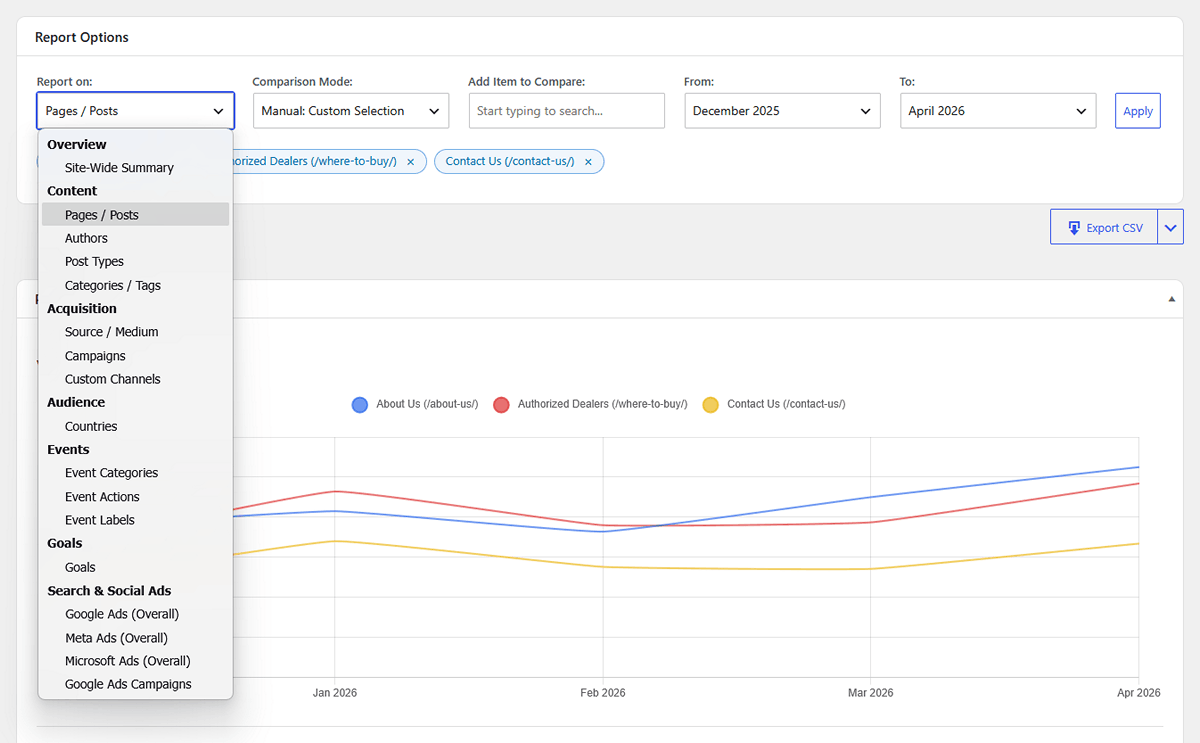Click the Authorized Dealers (/where-to-buy/) legend label

click(602, 404)
